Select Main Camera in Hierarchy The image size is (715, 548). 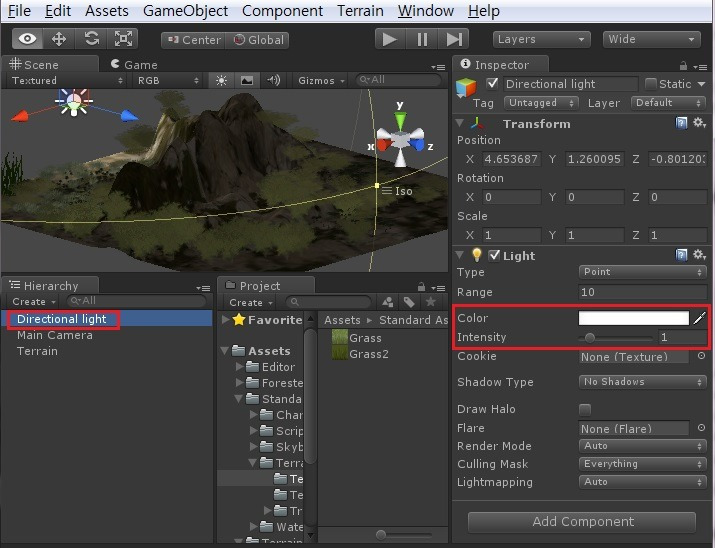pos(55,335)
